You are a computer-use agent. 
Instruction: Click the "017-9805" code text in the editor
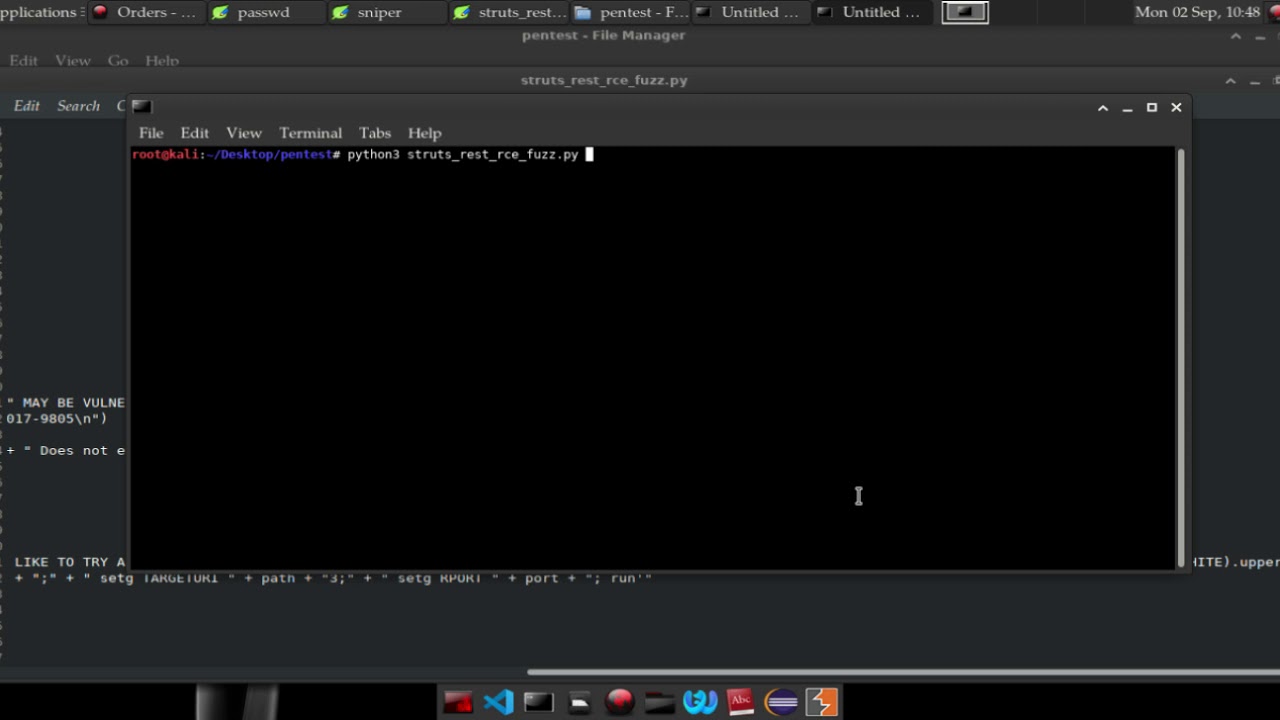pyautogui.click(x=40, y=419)
